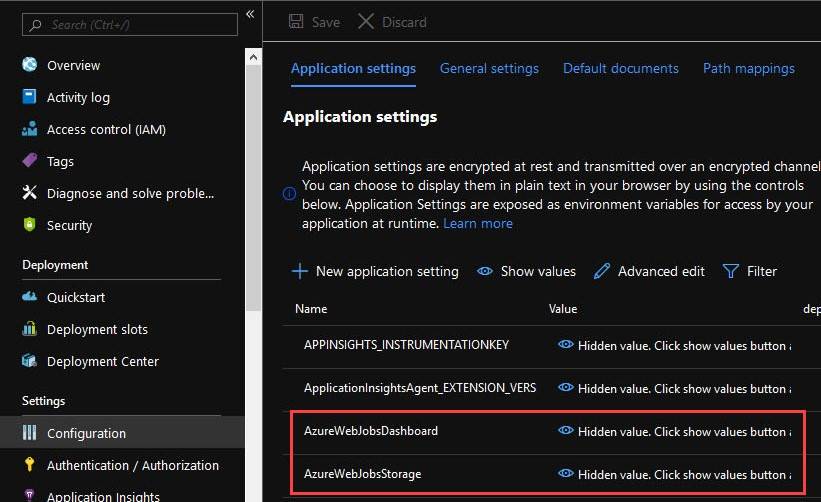Click Show values button
Viewport: 821px width, 502px height.
tap(526, 271)
